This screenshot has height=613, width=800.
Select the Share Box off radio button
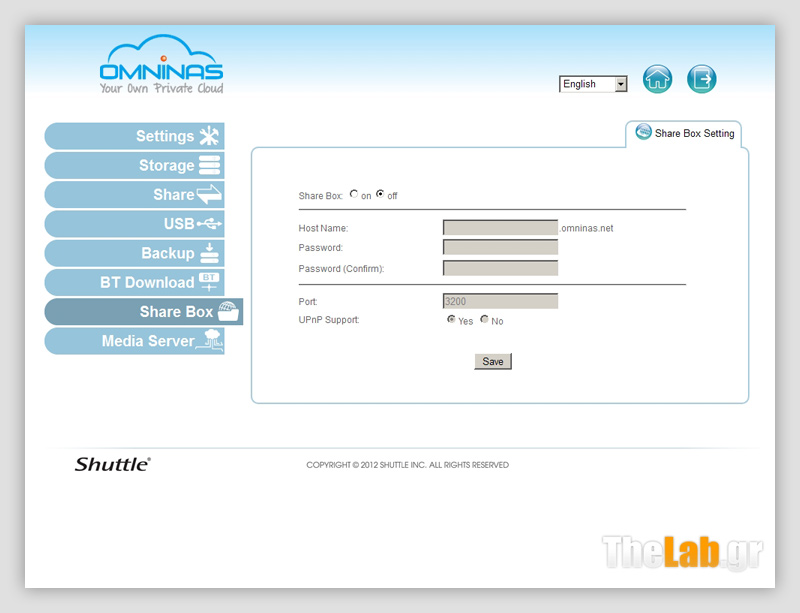(380, 195)
